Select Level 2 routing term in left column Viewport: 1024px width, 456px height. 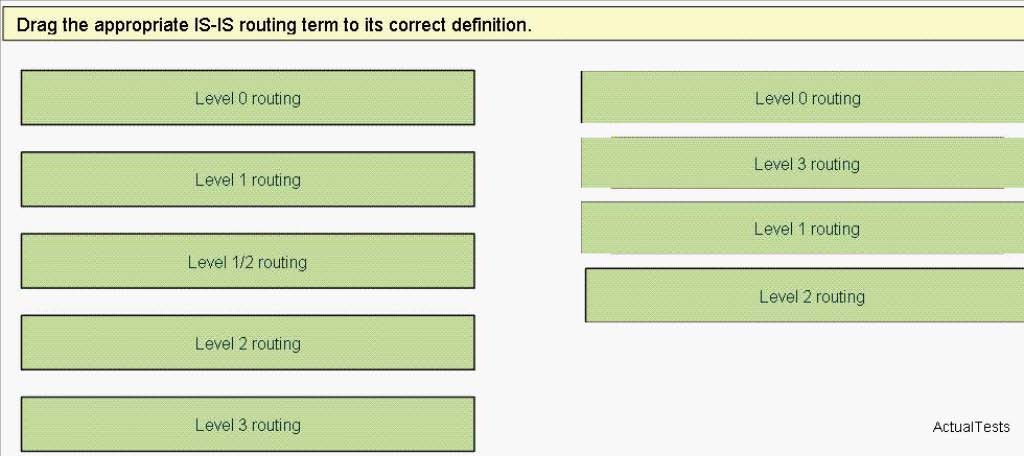248,343
